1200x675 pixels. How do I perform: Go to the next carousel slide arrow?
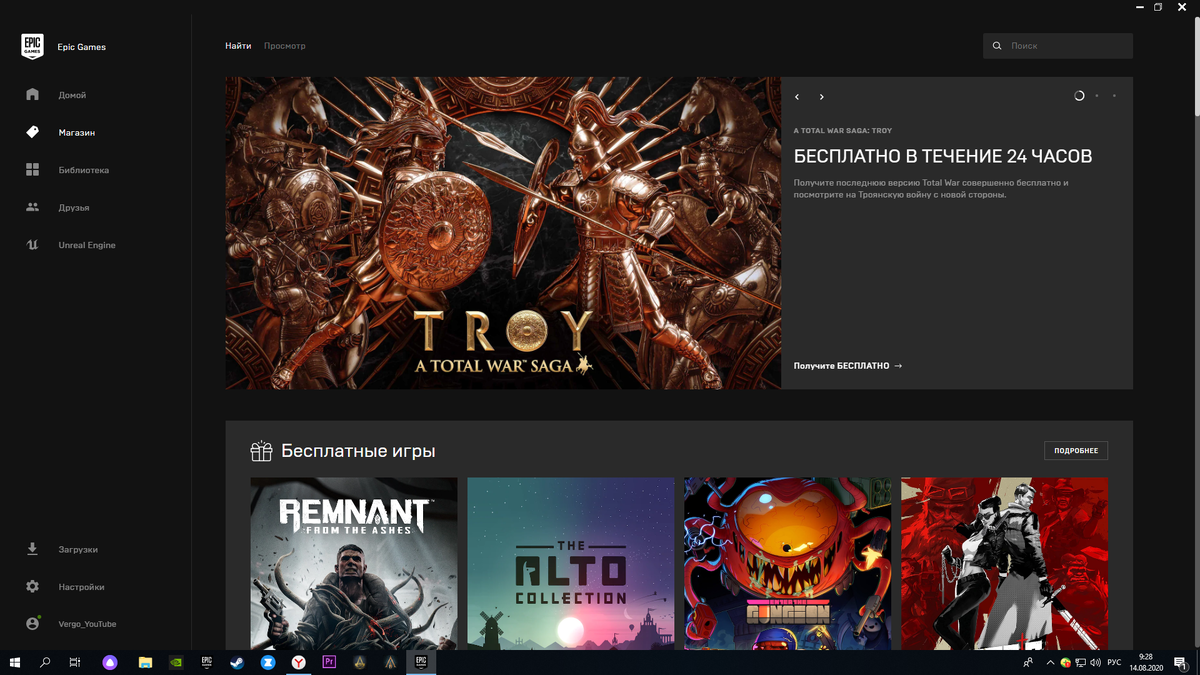point(822,97)
